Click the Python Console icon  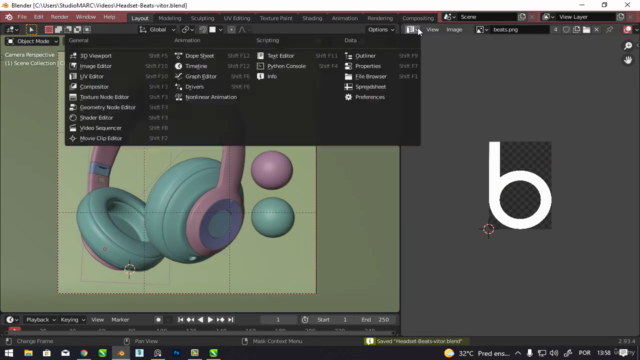260,66
